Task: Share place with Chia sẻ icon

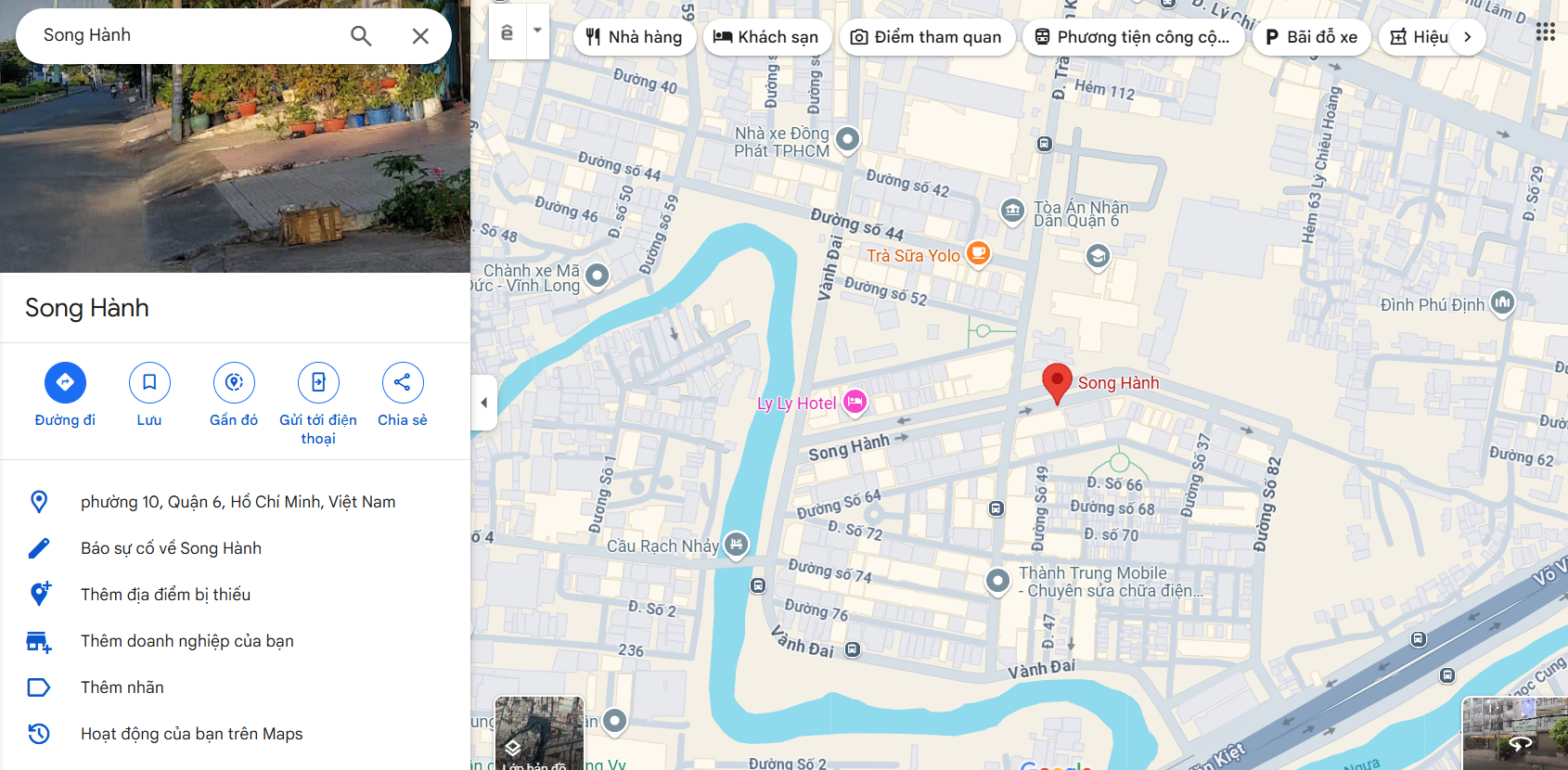Action: (x=403, y=395)
